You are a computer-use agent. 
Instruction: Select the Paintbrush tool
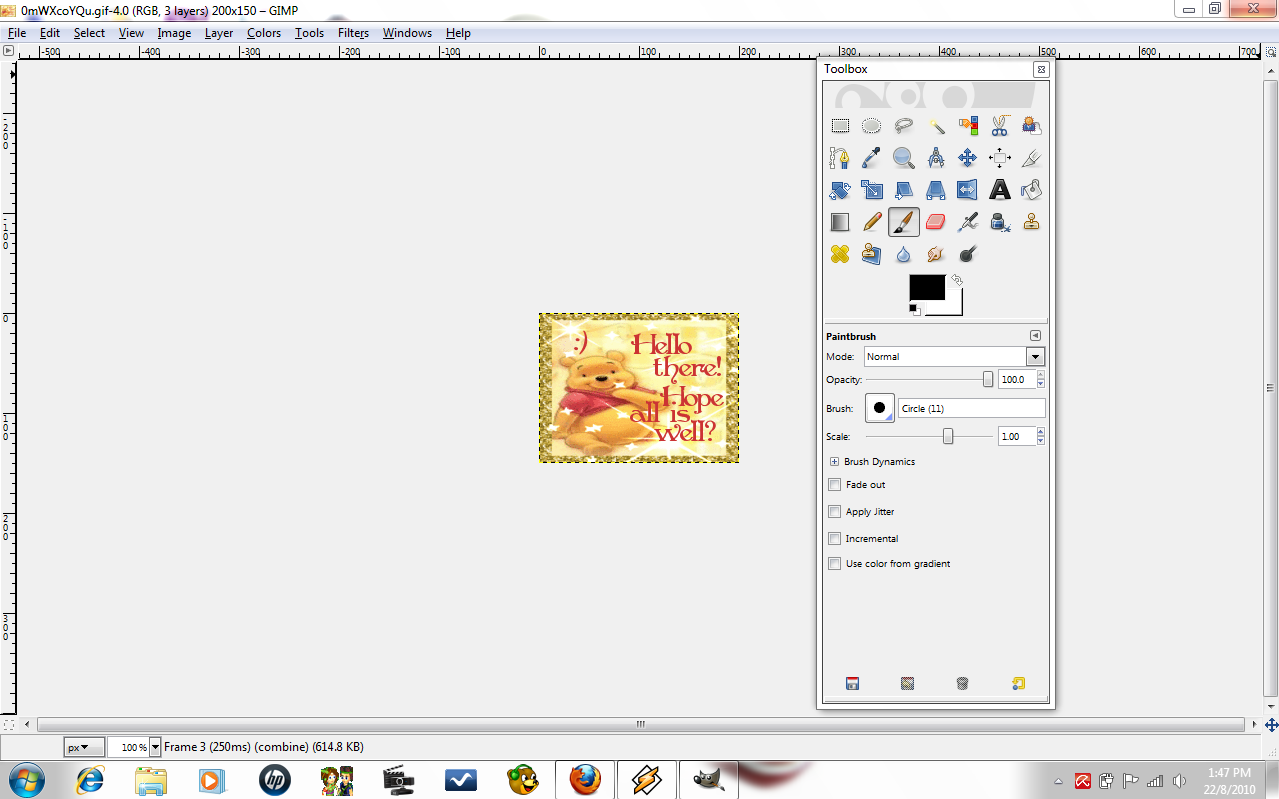click(x=904, y=222)
